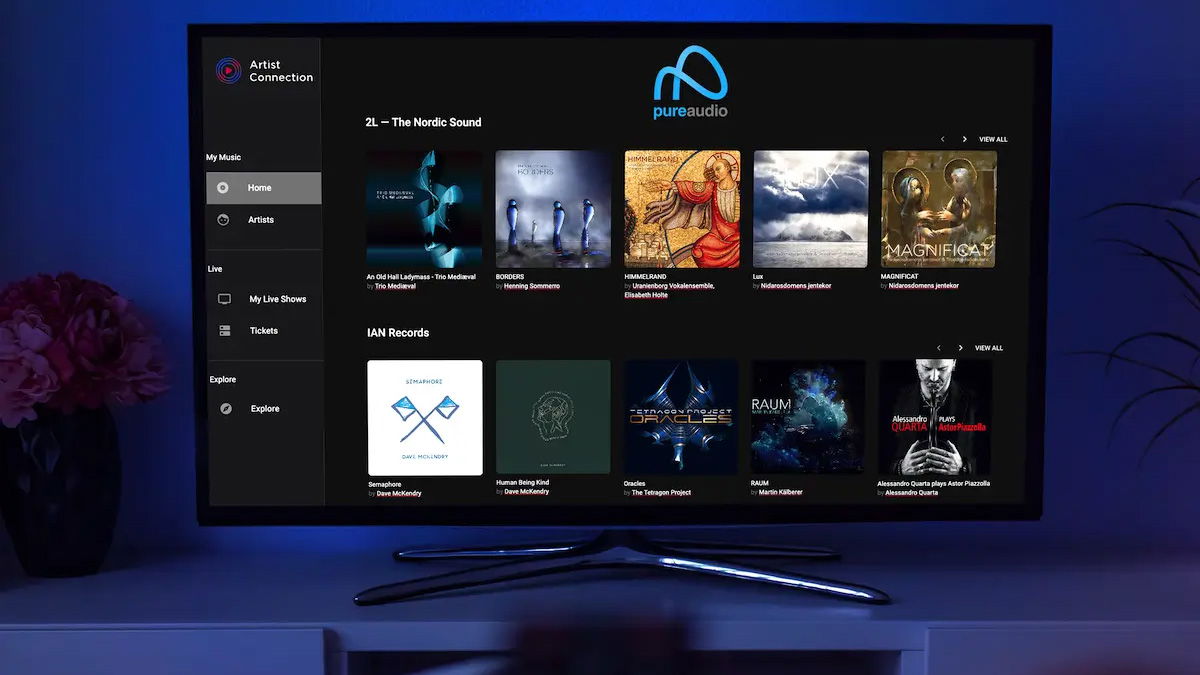Open An Old Hall Ladymass album cover
Image resolution: width=1200 pixels, height=675 pixels.
pos(424,209)
